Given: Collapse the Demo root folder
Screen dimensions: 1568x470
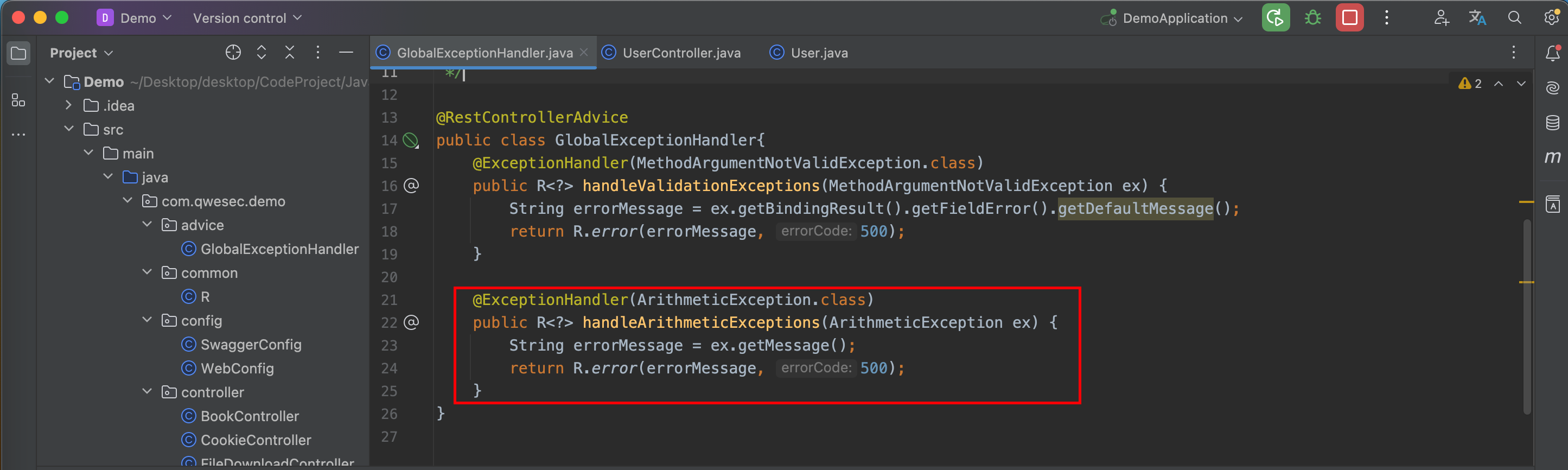Looking at the screenshot, I should [x=50, y=81].
